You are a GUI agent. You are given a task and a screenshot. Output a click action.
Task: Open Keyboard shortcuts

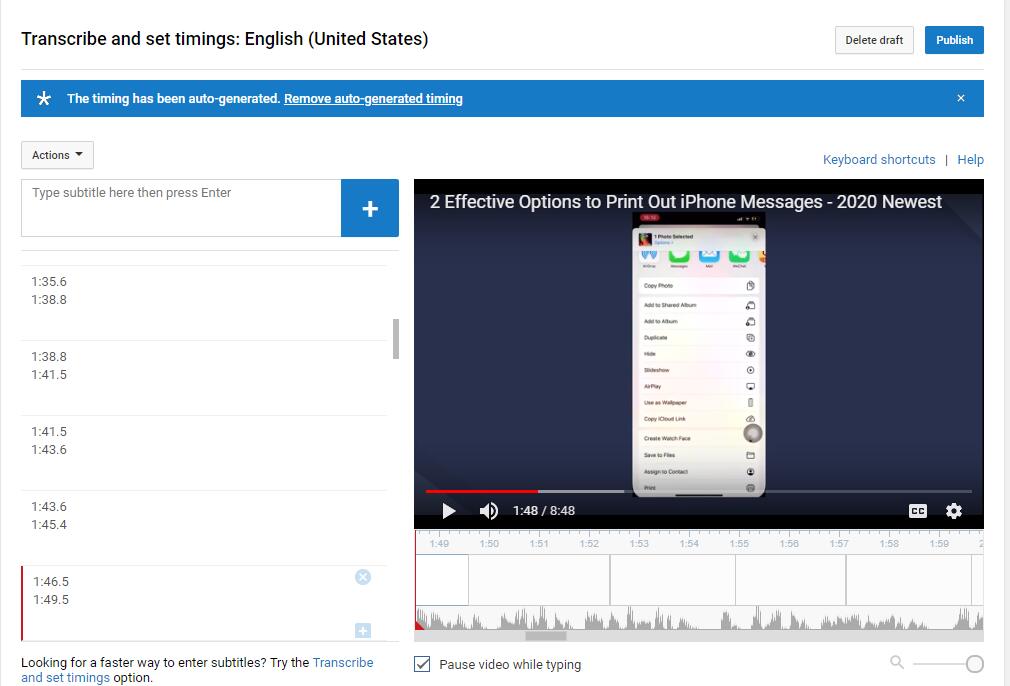pos(879,160)
